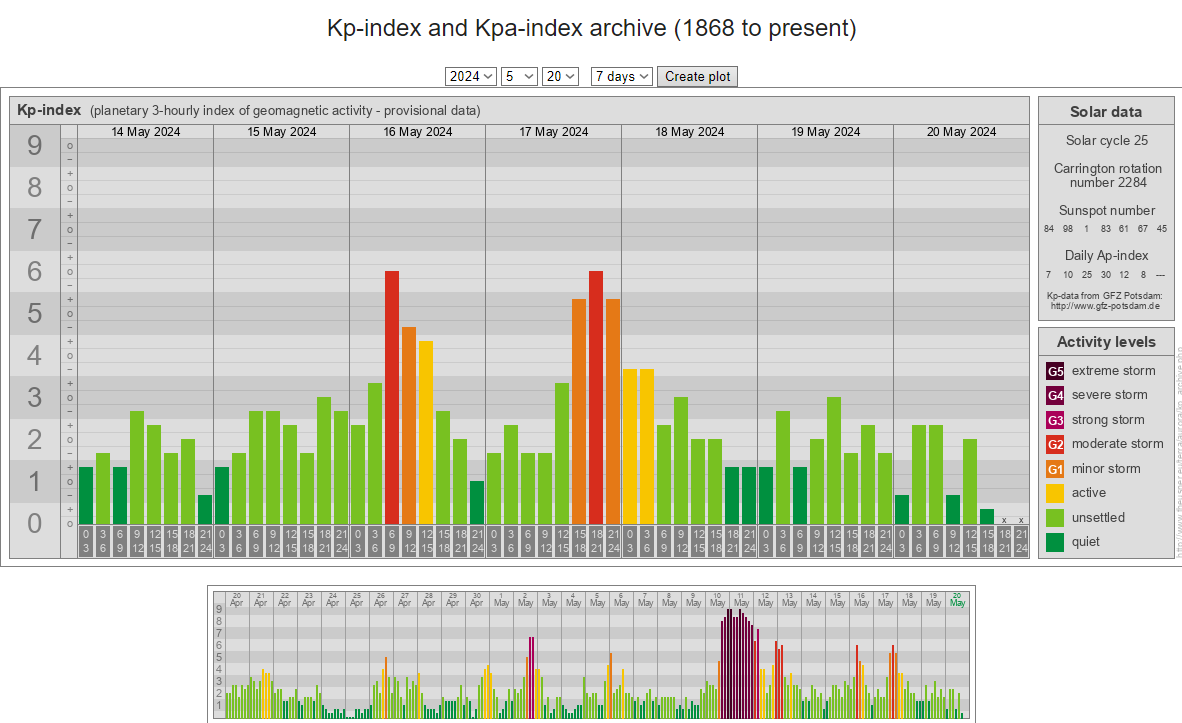Click the G1 minor storm legend icon
Image resolution: width=1182 pixels, height=723 pixels.
tap(1055, 469)
